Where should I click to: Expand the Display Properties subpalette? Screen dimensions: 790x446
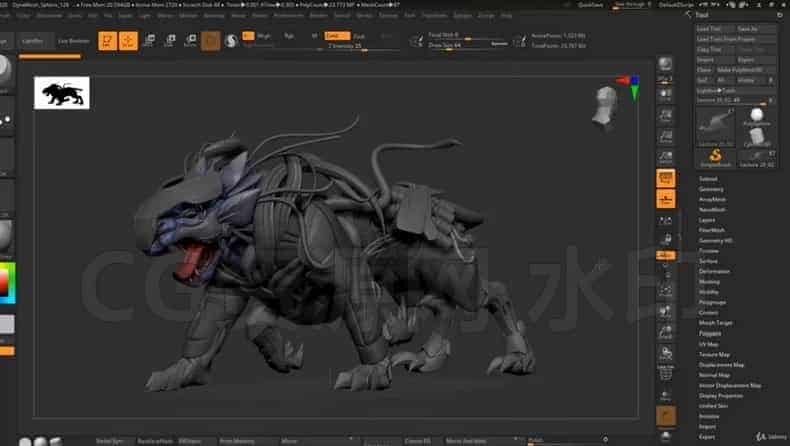pos(720,396)
